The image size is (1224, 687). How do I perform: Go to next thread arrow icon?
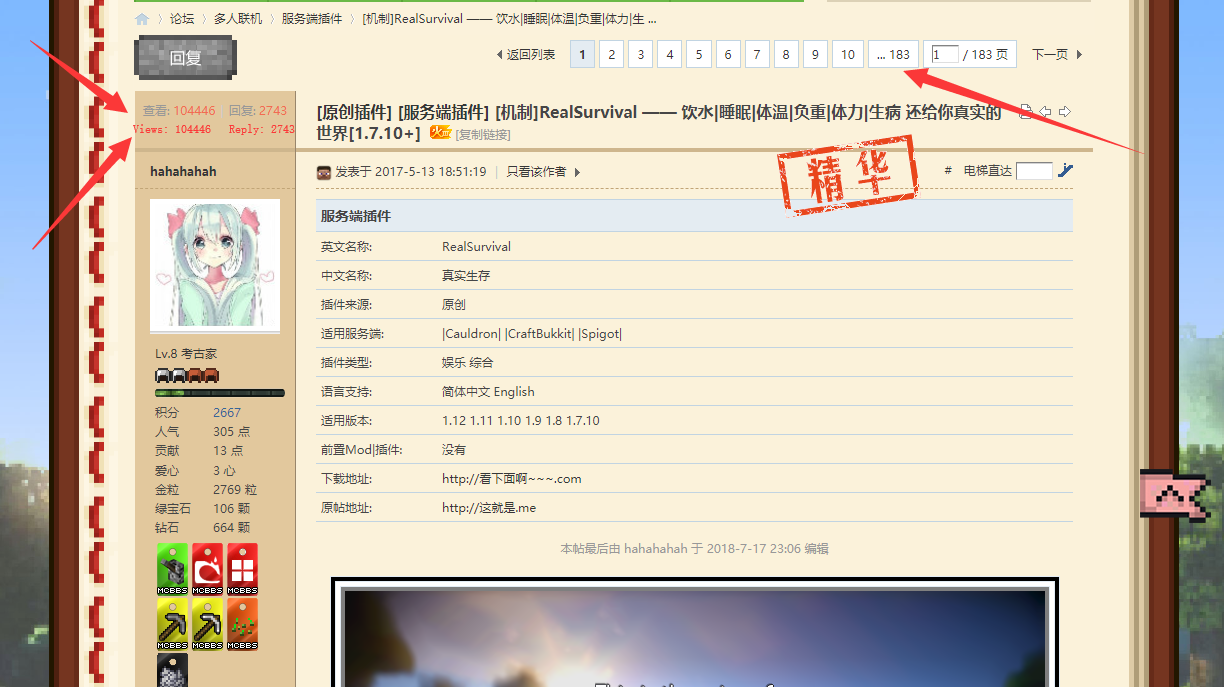(x=1065, y=112)
